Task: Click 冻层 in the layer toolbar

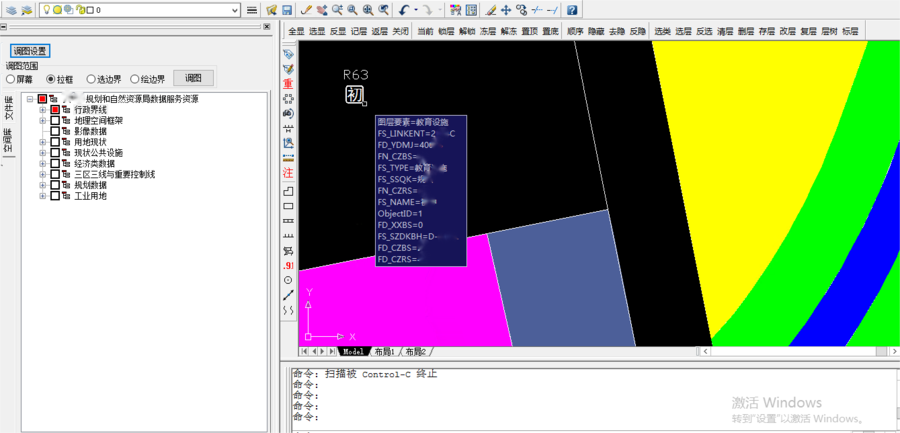Action: (x=487, y=31)
